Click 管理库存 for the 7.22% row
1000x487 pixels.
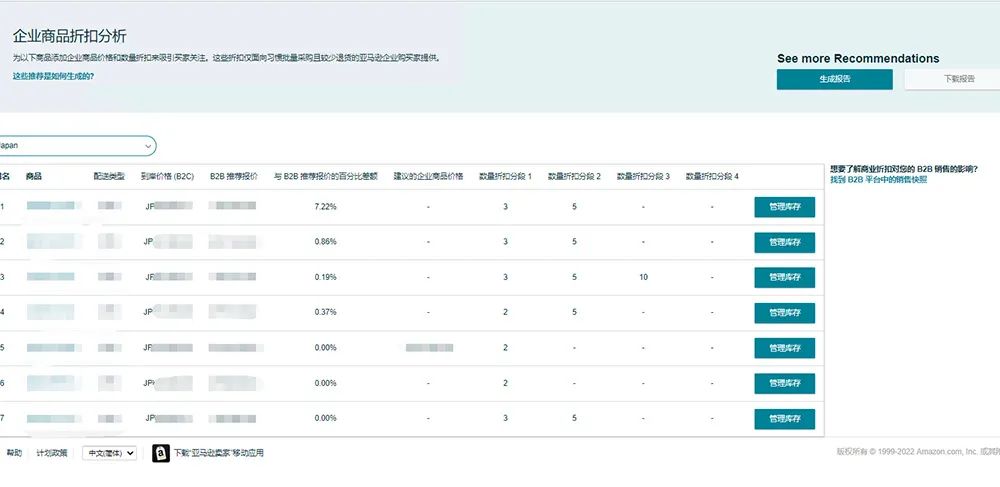pos(784,207)
